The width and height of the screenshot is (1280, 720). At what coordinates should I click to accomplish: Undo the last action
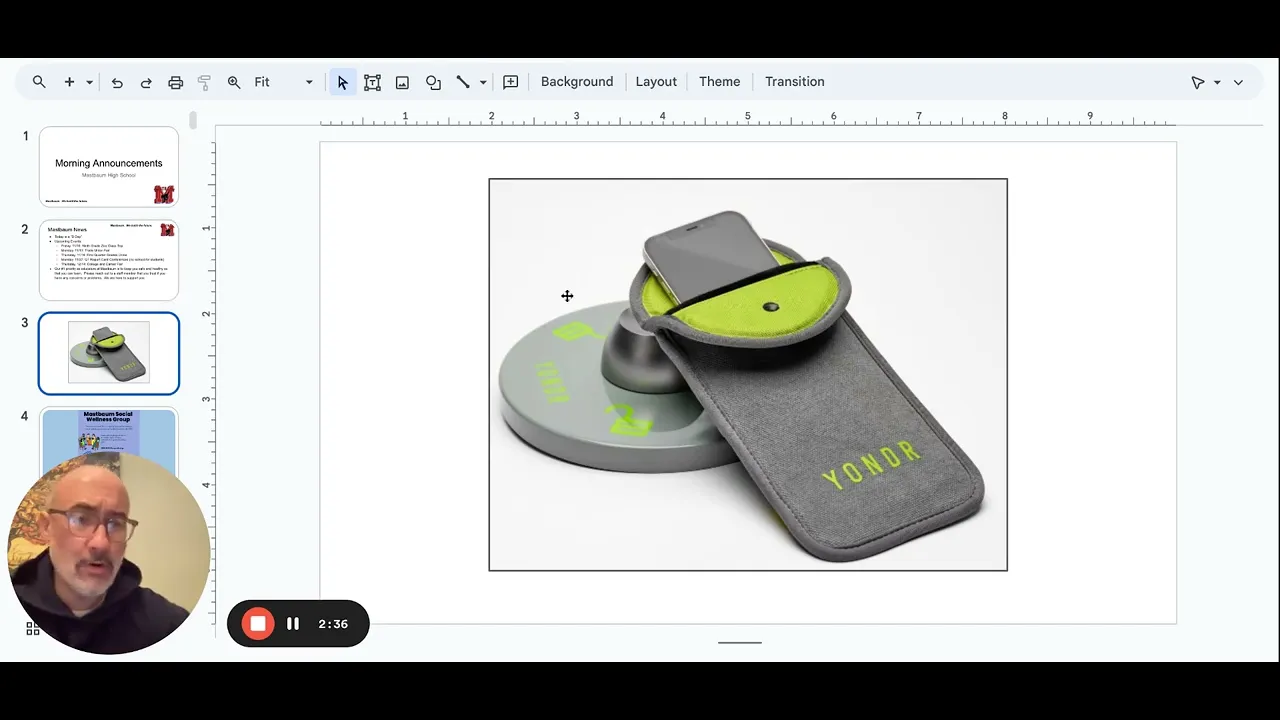pyautogui.click(x=117, y=82)
